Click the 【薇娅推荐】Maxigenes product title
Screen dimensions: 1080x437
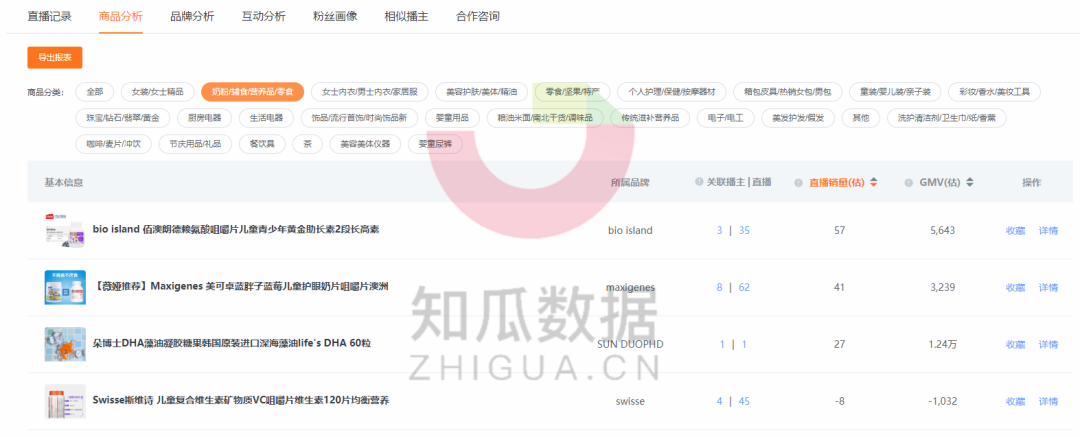(x=241, y=286)
